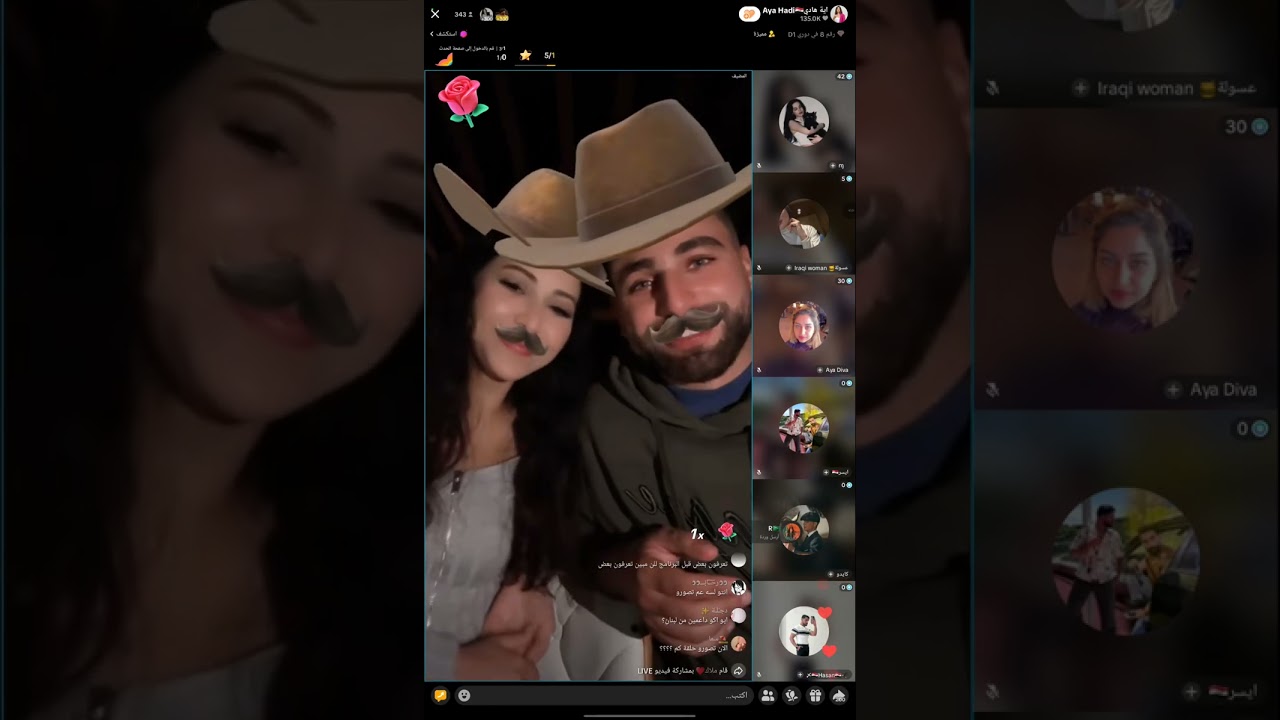Open the gold top-gifter badge

pos(502,14)
